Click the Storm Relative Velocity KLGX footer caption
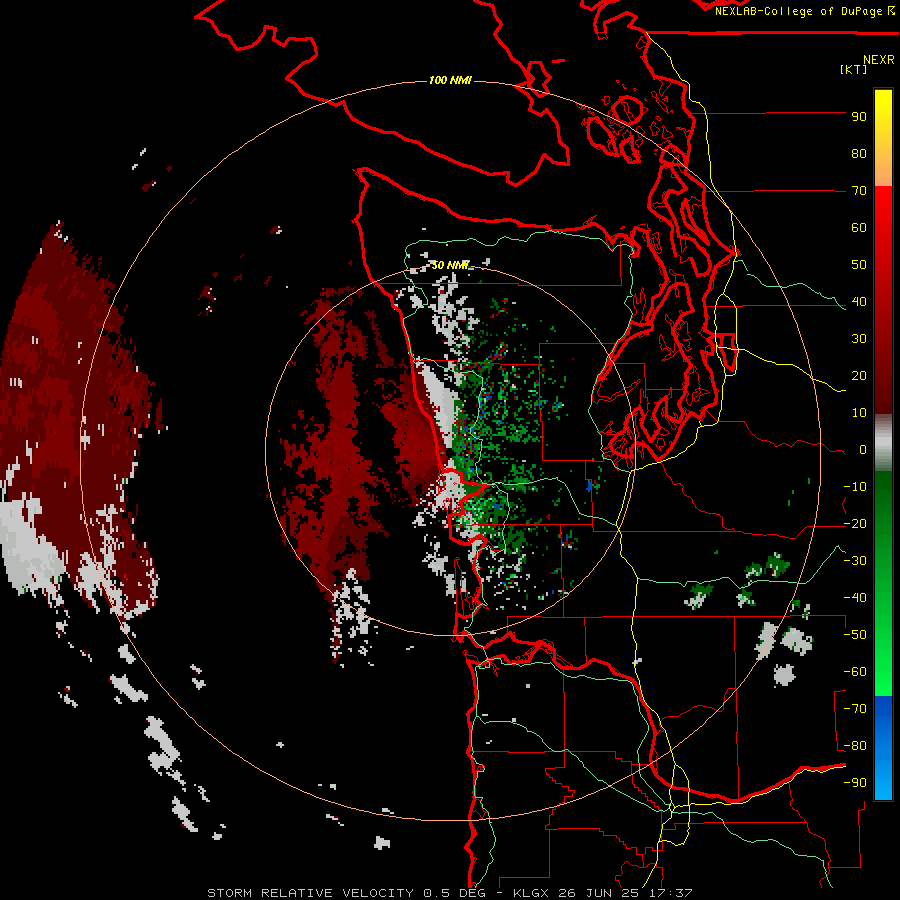 (450, 893)
